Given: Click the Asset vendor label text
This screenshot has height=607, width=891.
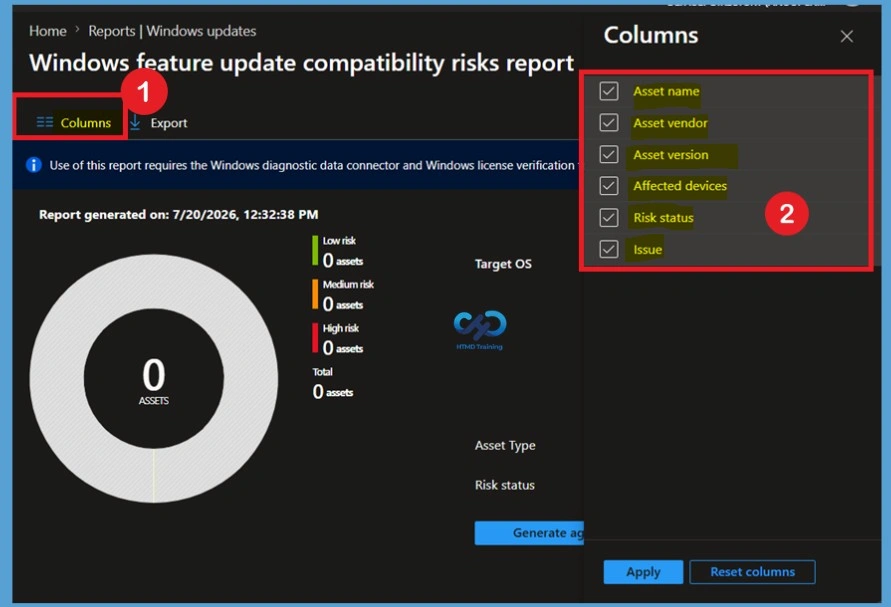Looking at the screenshot, I should (x=670, y=123).
